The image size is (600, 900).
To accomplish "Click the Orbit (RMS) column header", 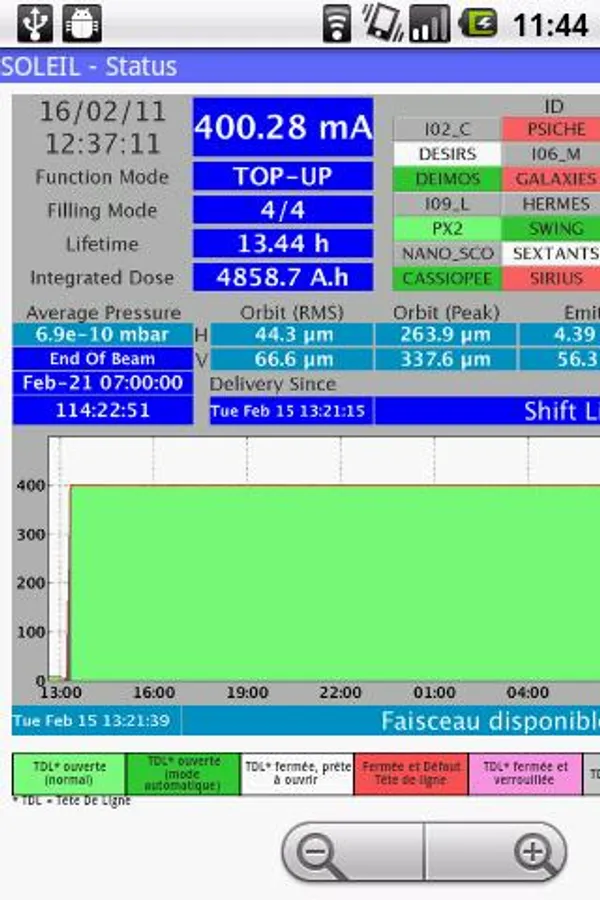I will coord(292,313).
